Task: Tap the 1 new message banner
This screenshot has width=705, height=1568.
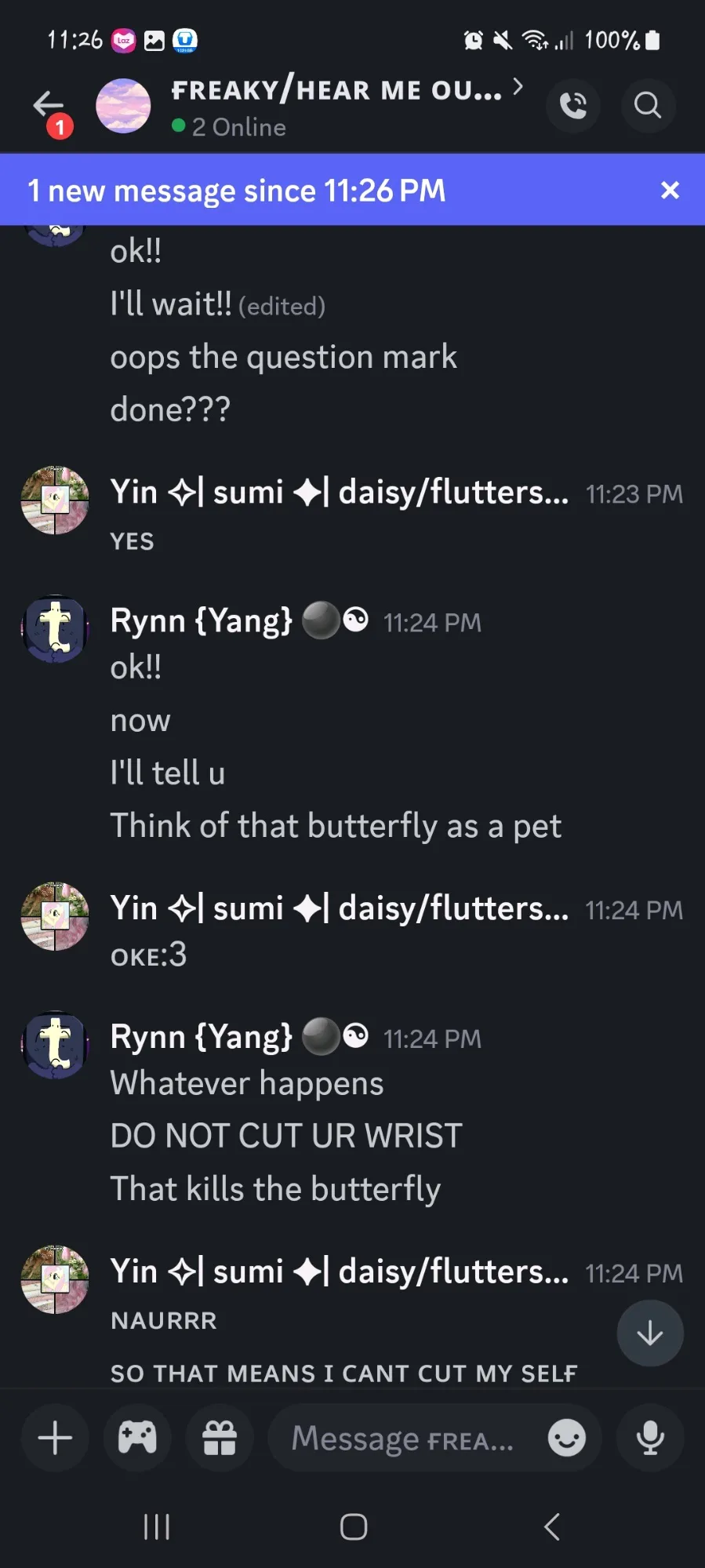Action: tap(314, 190)
